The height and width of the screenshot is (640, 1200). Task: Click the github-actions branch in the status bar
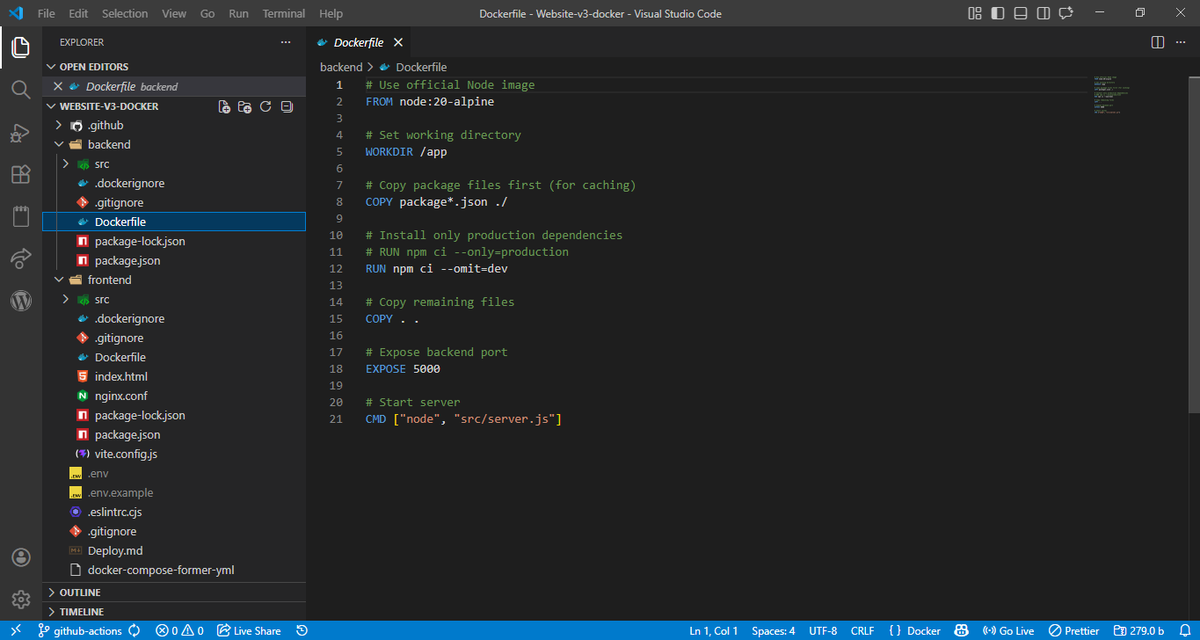click(78, 631)
